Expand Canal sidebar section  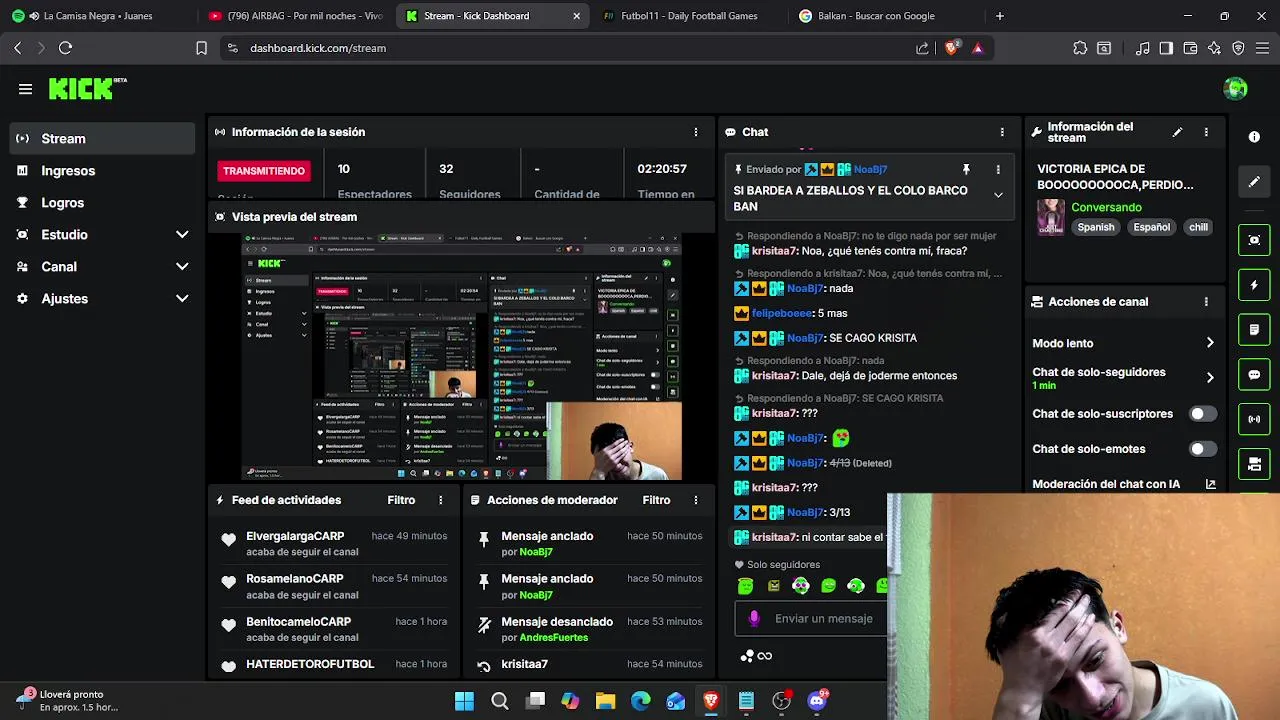click(182, 267)
